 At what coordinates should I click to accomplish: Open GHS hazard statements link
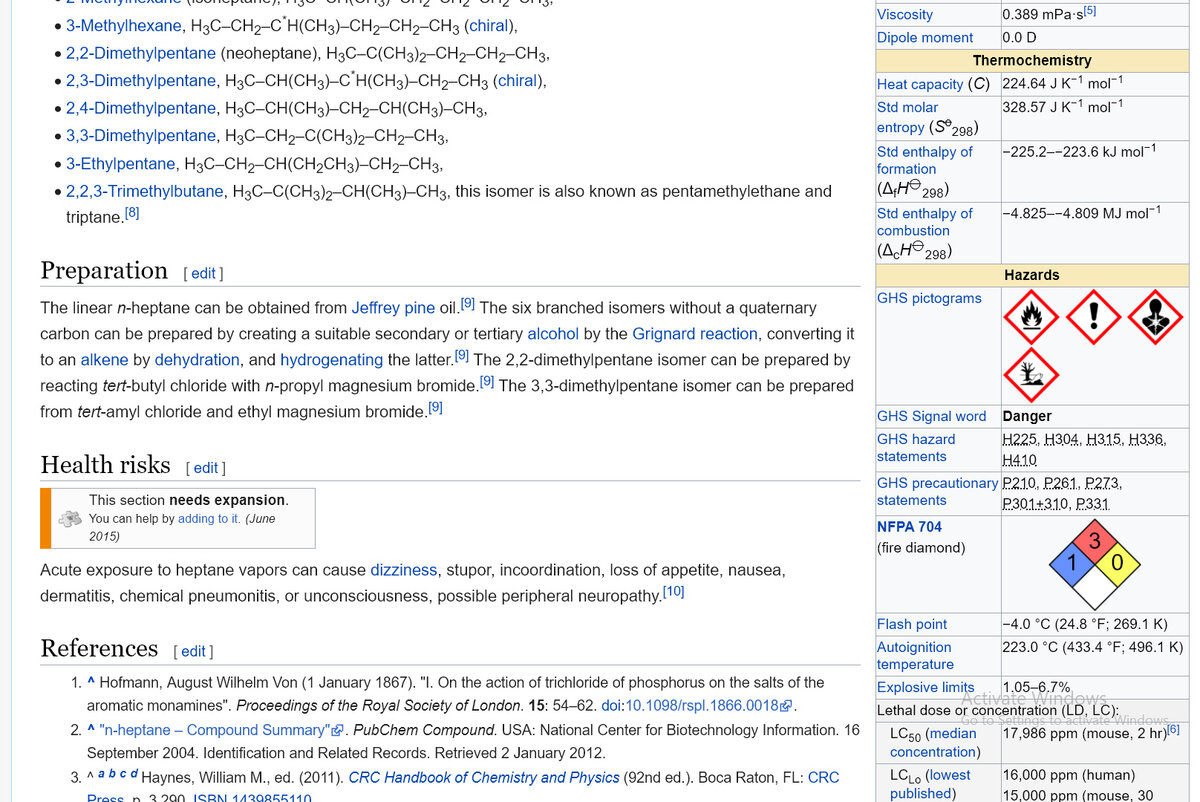pos(916,447)
